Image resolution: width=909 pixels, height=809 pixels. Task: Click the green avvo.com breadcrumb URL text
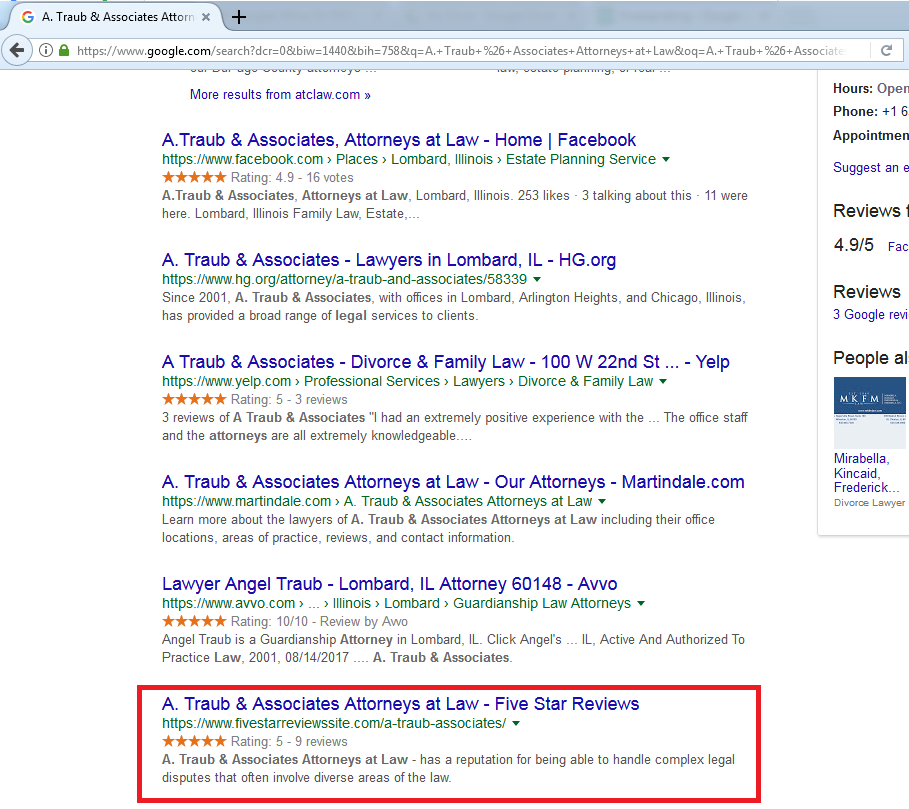[396, 603]
